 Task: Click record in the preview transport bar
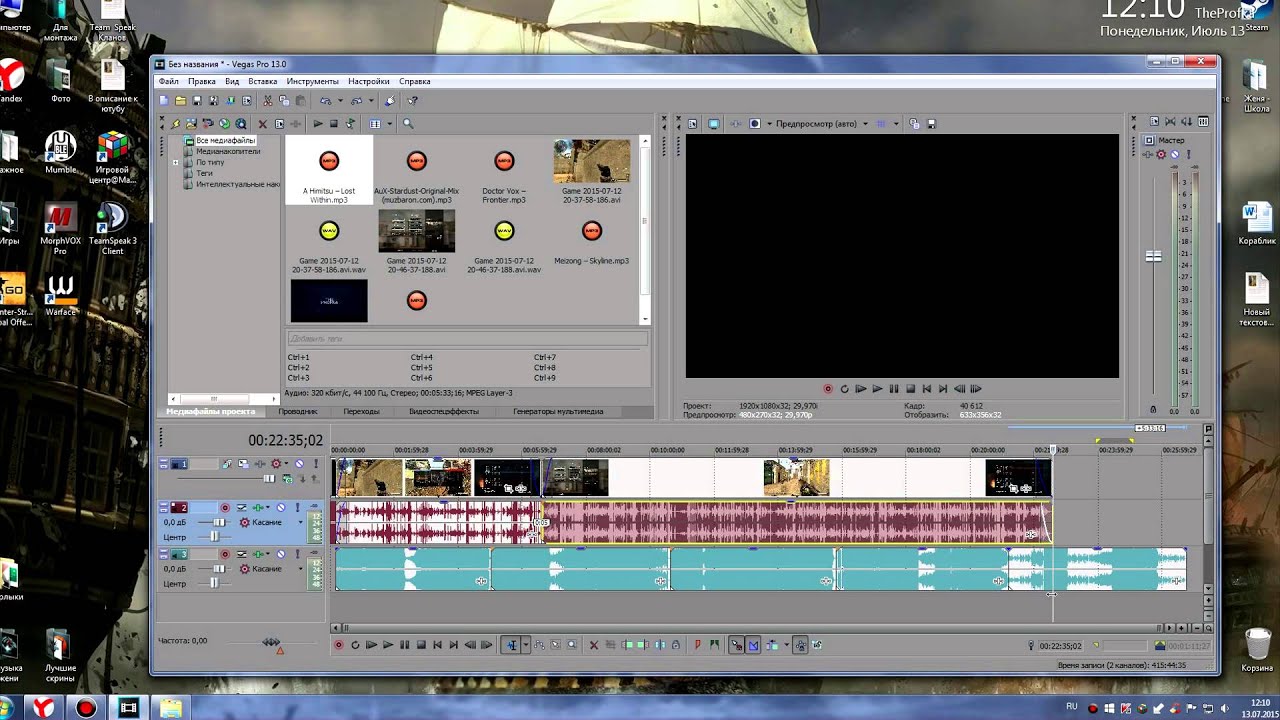point(828,389)
